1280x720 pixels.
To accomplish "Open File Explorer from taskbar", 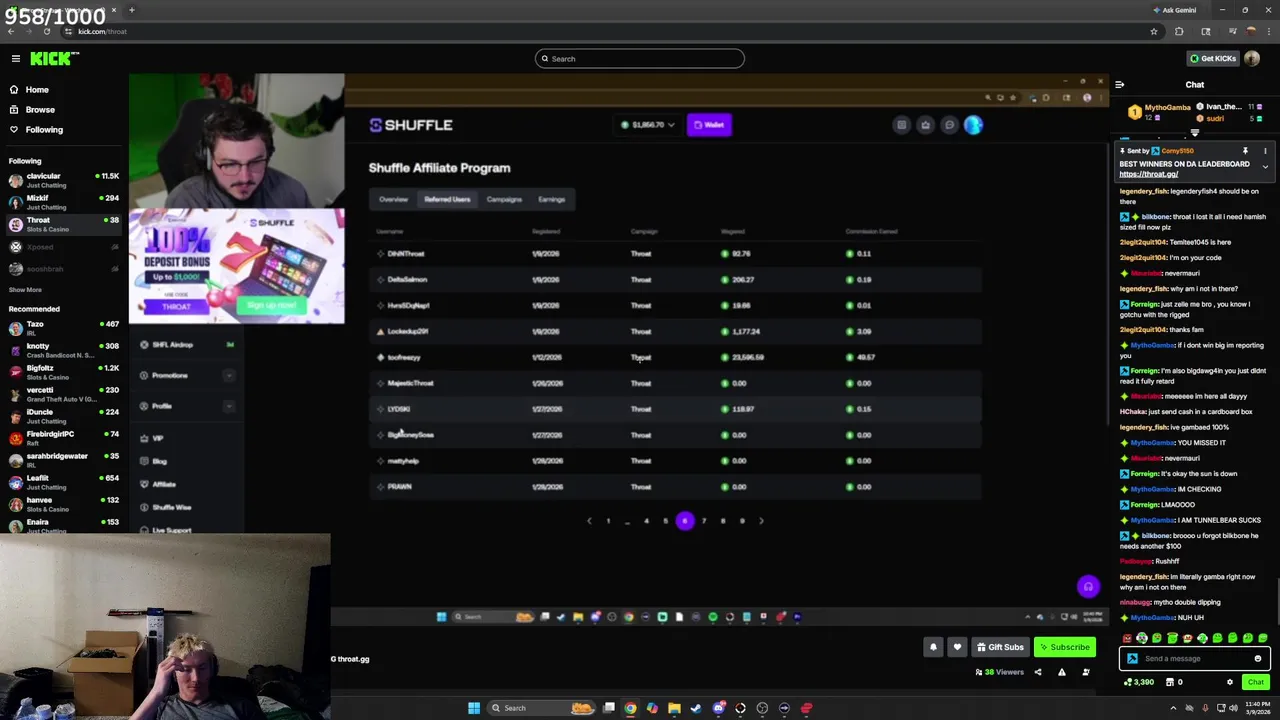I will [674, 708].
